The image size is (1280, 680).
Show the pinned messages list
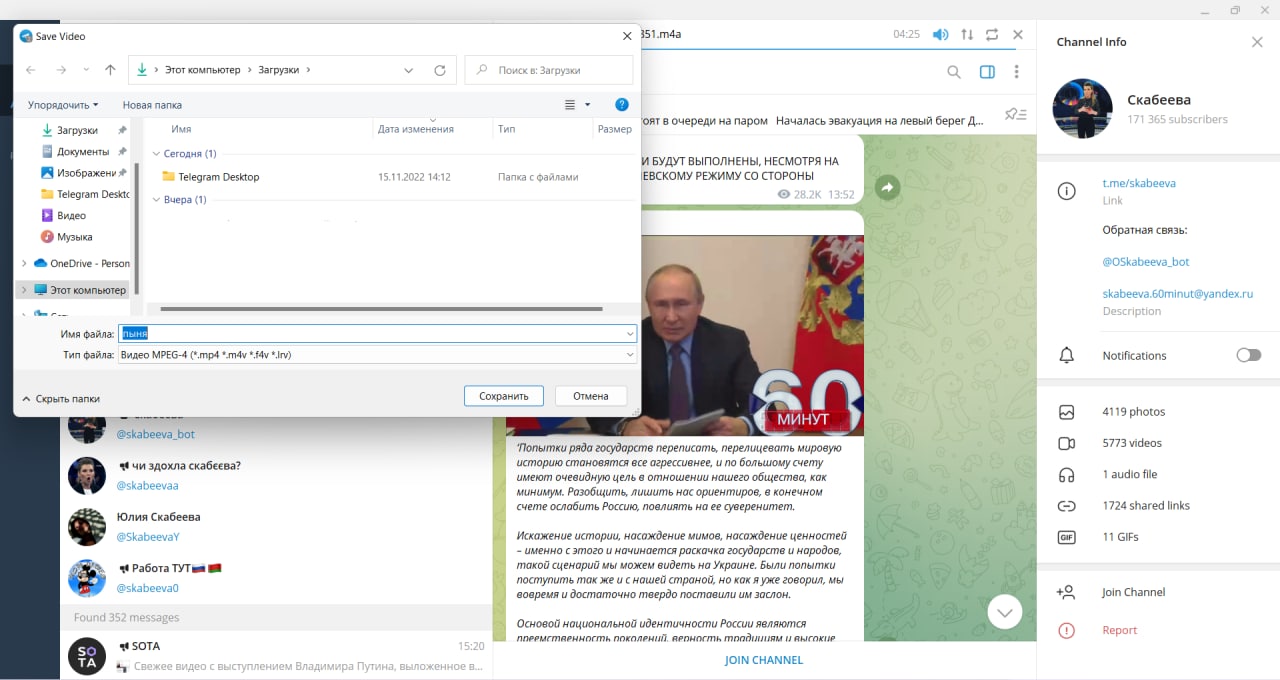[x=1016, y=114]
